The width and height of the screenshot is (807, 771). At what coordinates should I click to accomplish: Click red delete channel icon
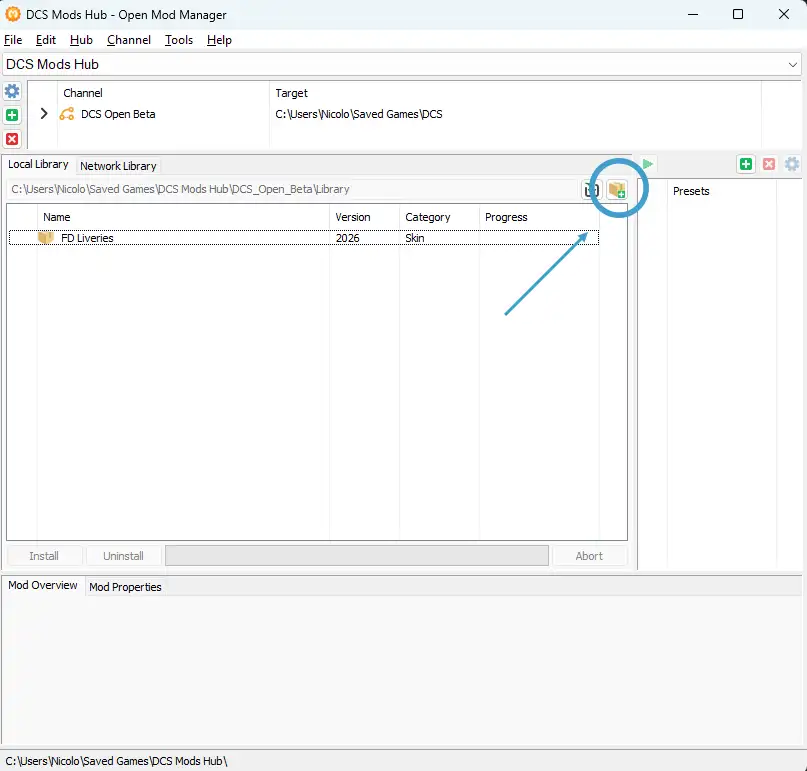coord(12,139)
